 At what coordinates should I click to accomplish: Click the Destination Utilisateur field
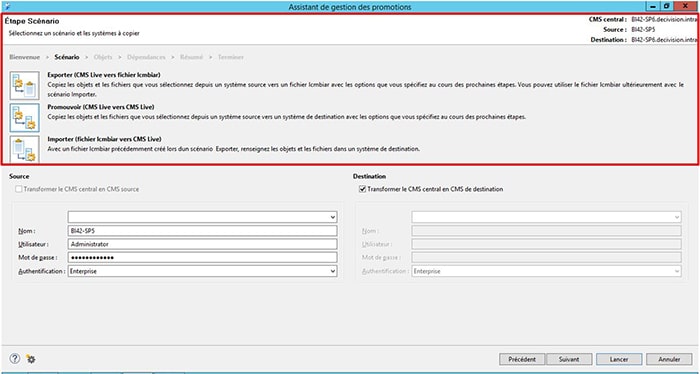pyautogui.click(x=546, y=244)
